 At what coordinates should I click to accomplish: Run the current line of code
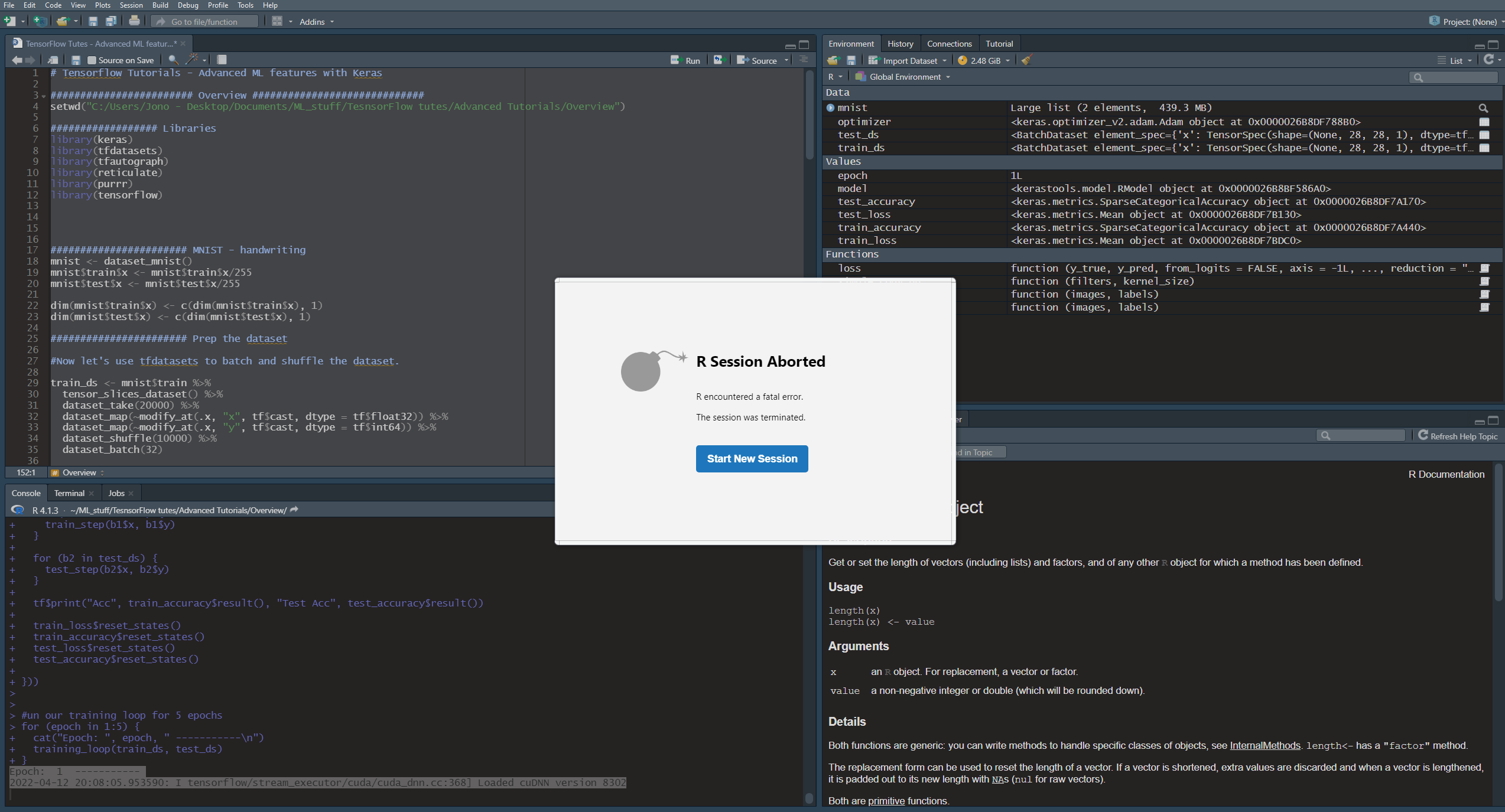point(685,60)
